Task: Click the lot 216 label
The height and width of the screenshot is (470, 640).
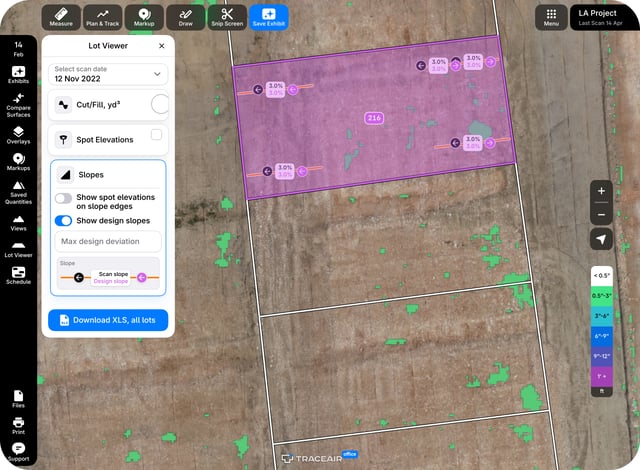Action: (374, 118)
